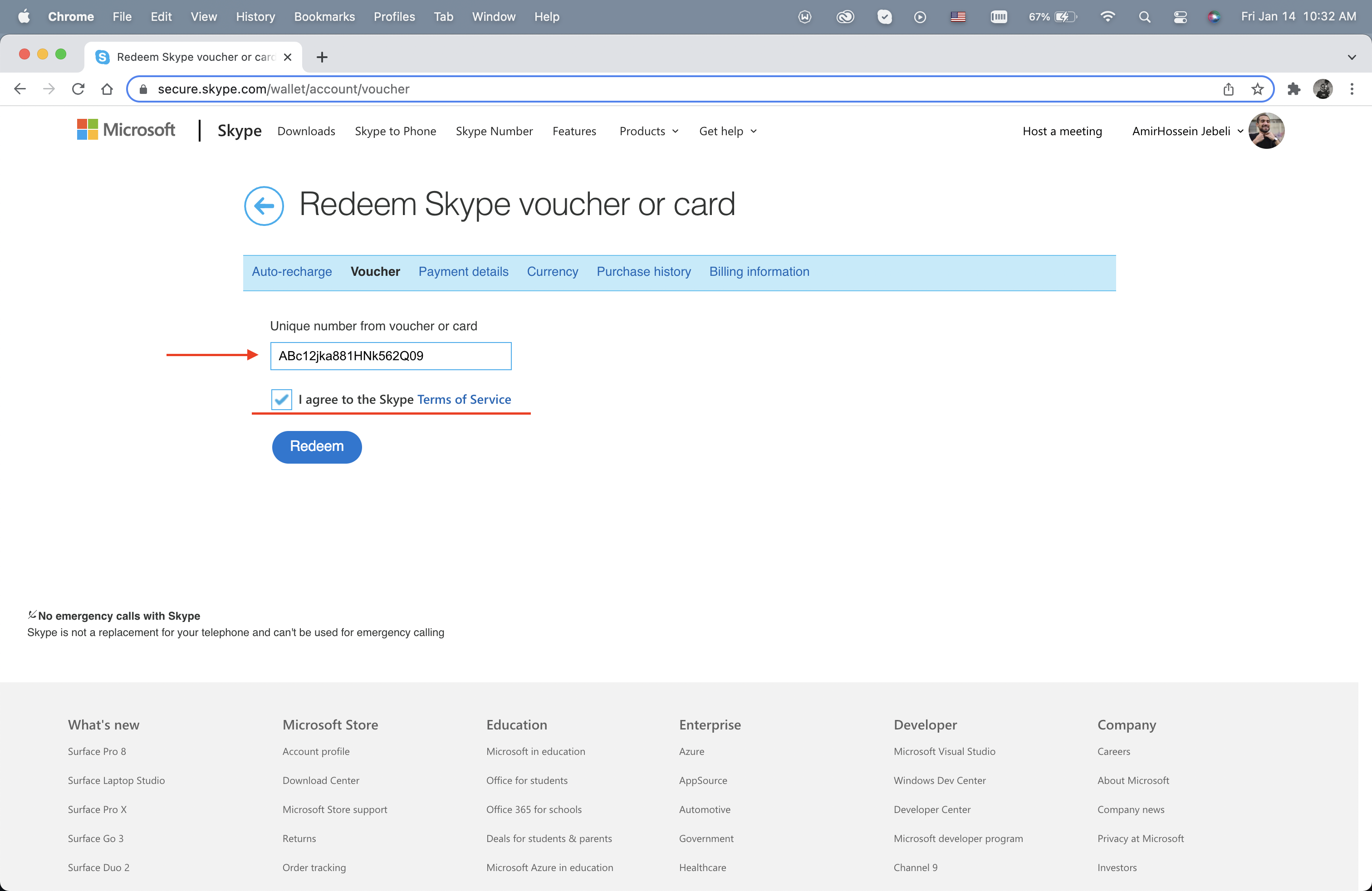Open the Terms of Service link
Screen dimensions: 1372x891
point(464,399)
